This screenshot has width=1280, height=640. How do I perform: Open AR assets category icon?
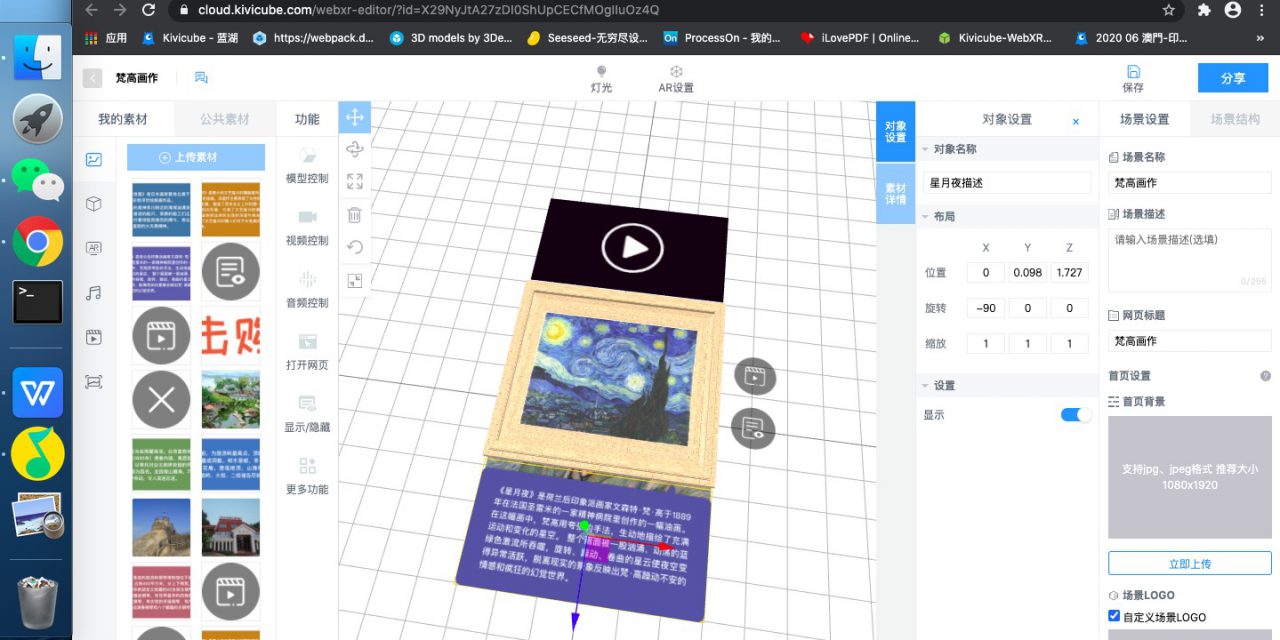tap(94, 248)
